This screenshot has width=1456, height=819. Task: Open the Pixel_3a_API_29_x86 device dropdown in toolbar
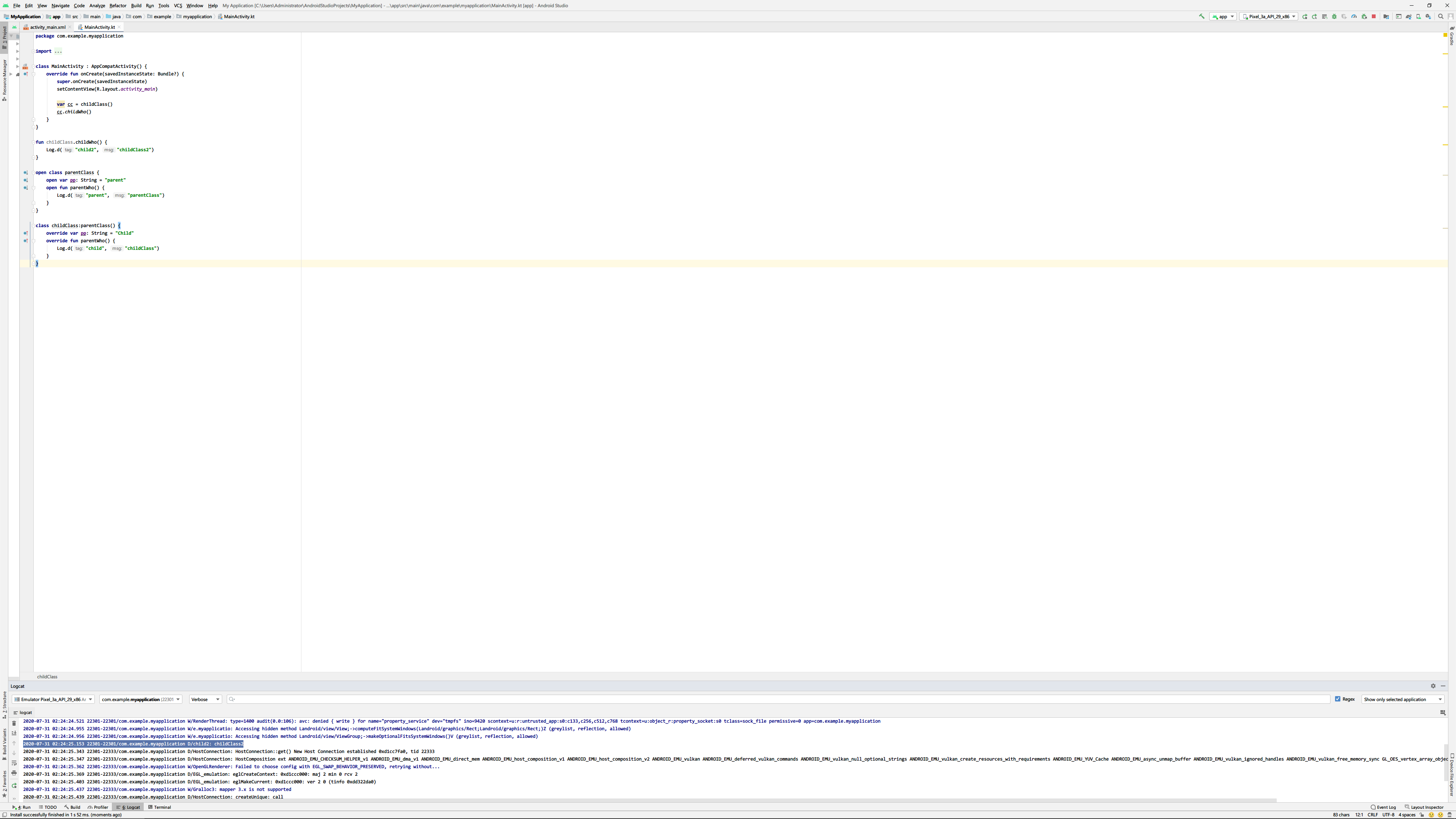pos(1269,16)
